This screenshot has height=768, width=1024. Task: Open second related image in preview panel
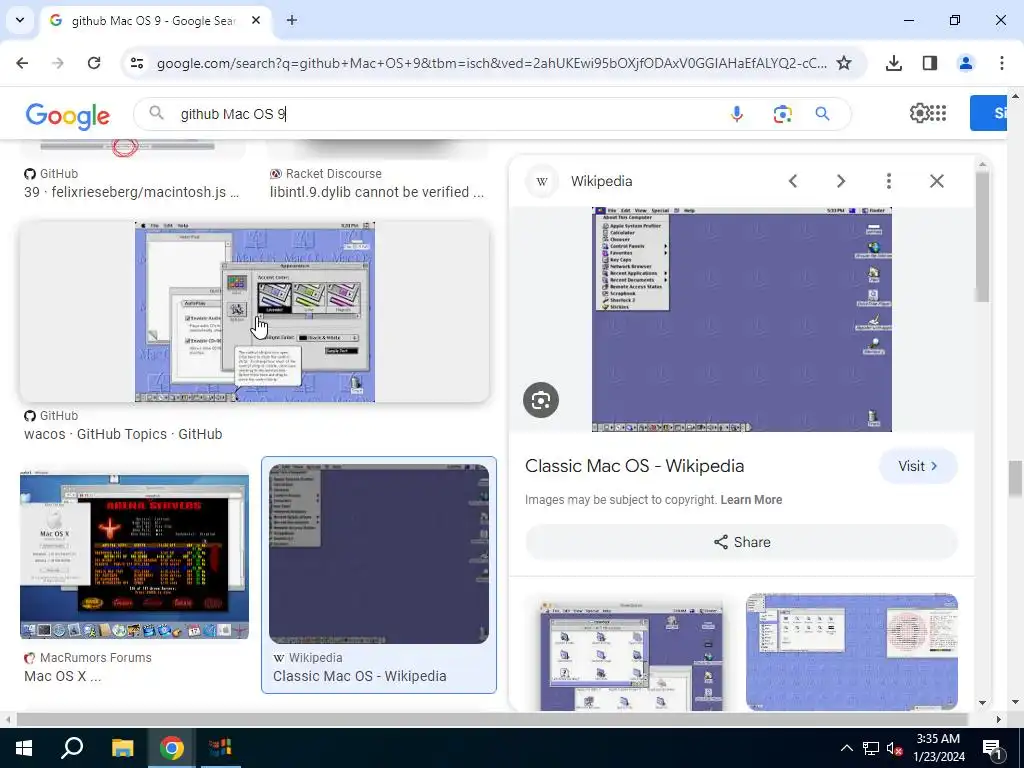point(852,652)
